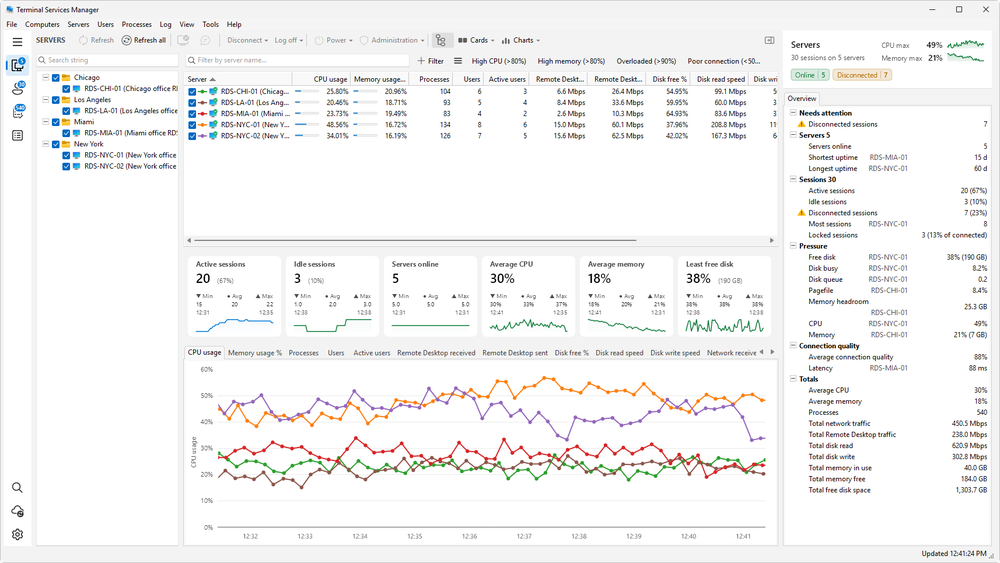Collapse the Chicago tree node
The width and height of the screenshot is (1000, 563).
tap(45, 78)
